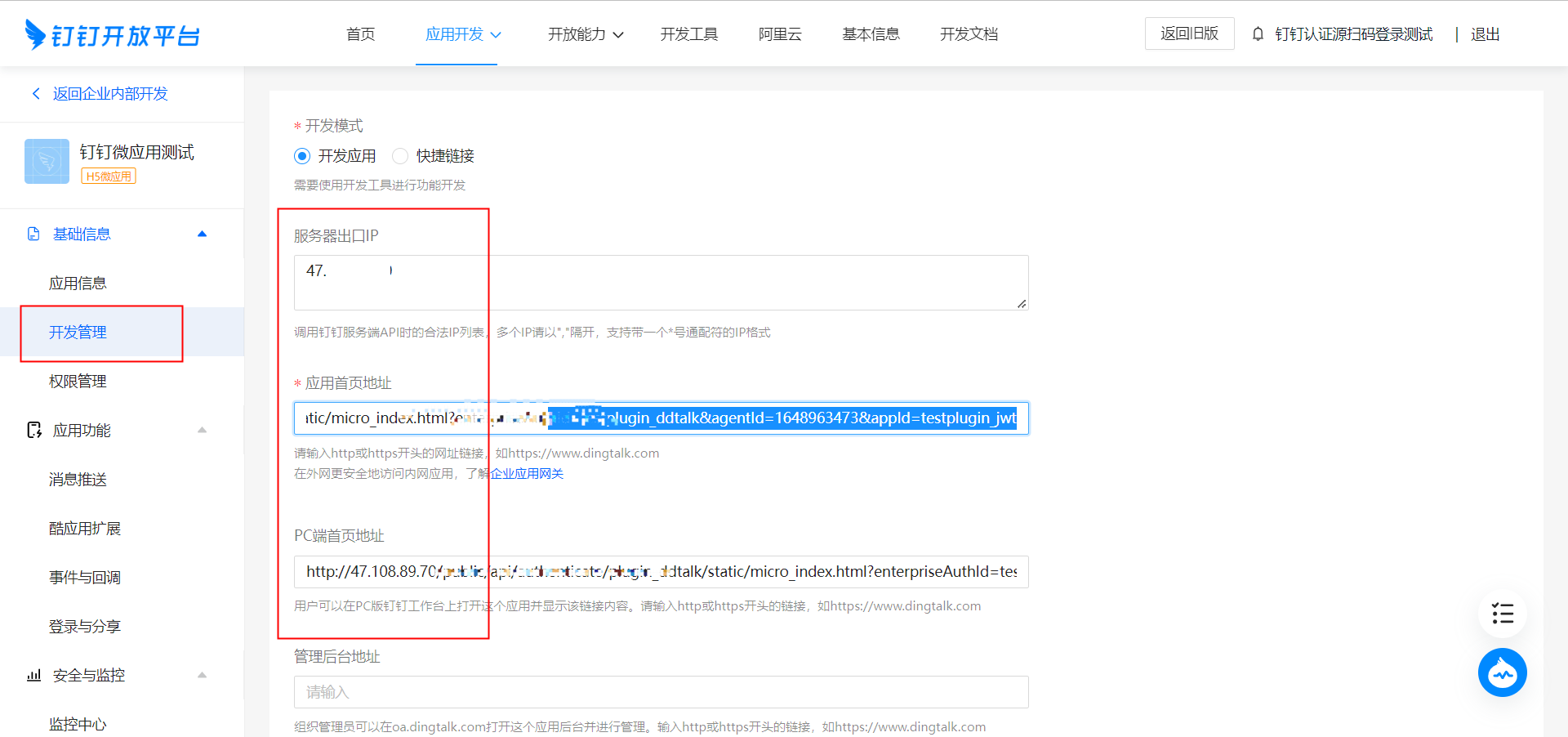Open the blue customer service chat bubble
This screenshot has width=1568, height=737.
click(x=1502, y=672)
